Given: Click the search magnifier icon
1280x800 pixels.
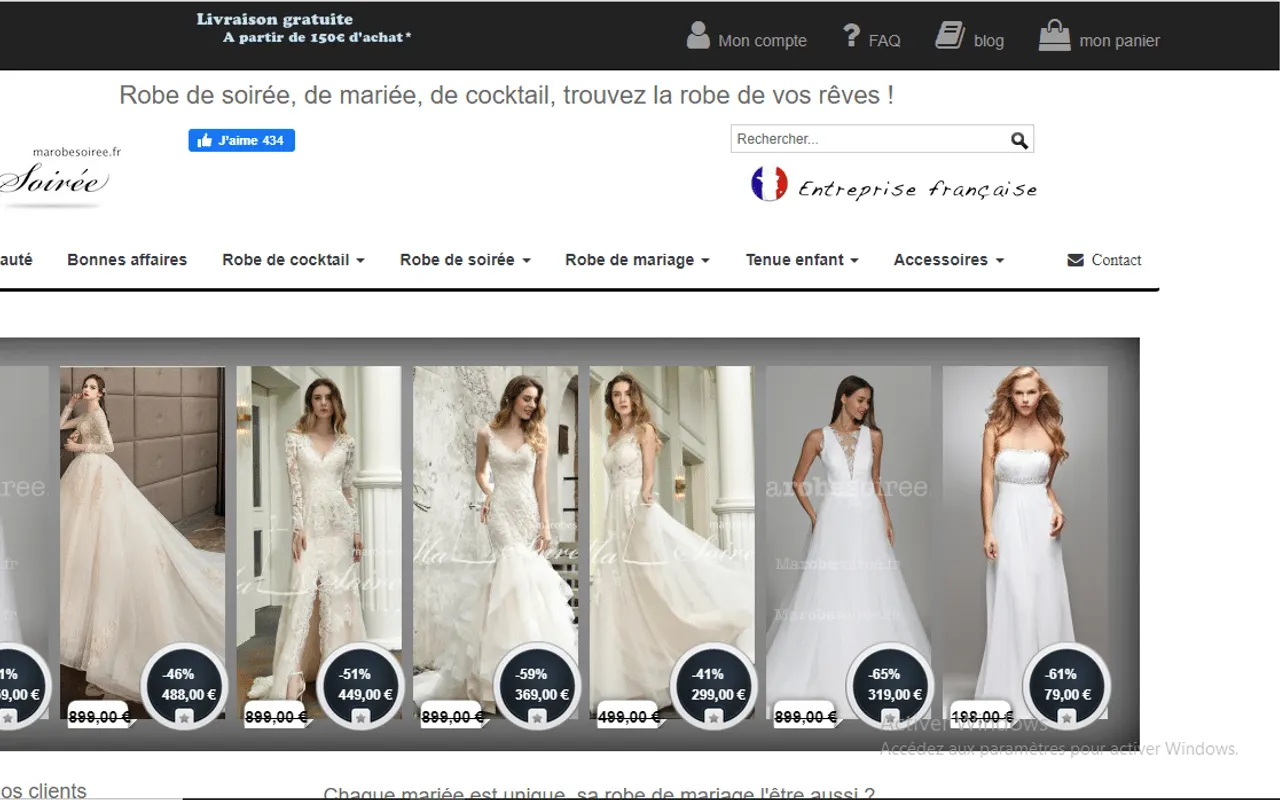Looking at the screenshot, I should tap(1019, 140).
